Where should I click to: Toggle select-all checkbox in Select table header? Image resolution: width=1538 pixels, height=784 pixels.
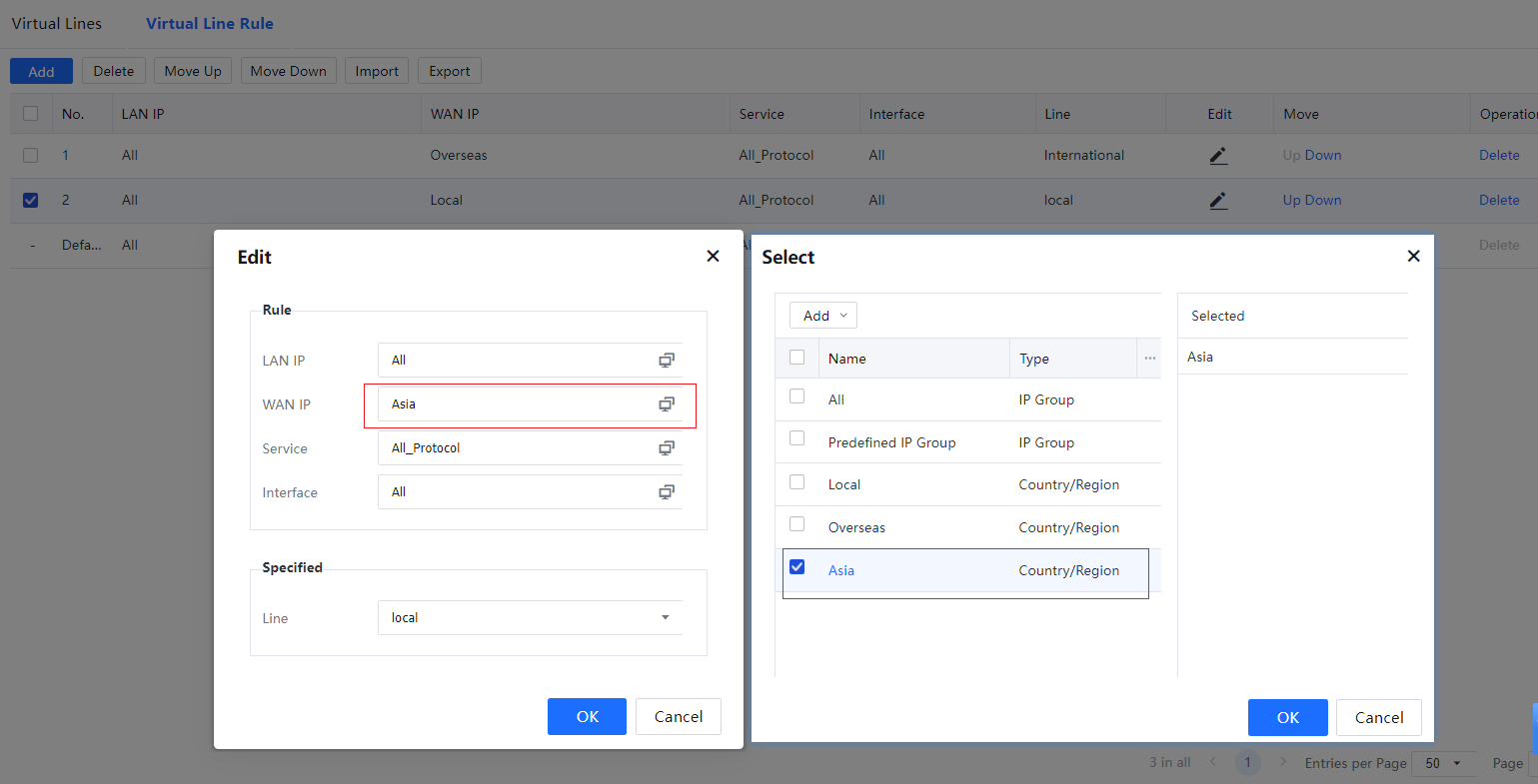click(797, 358)
